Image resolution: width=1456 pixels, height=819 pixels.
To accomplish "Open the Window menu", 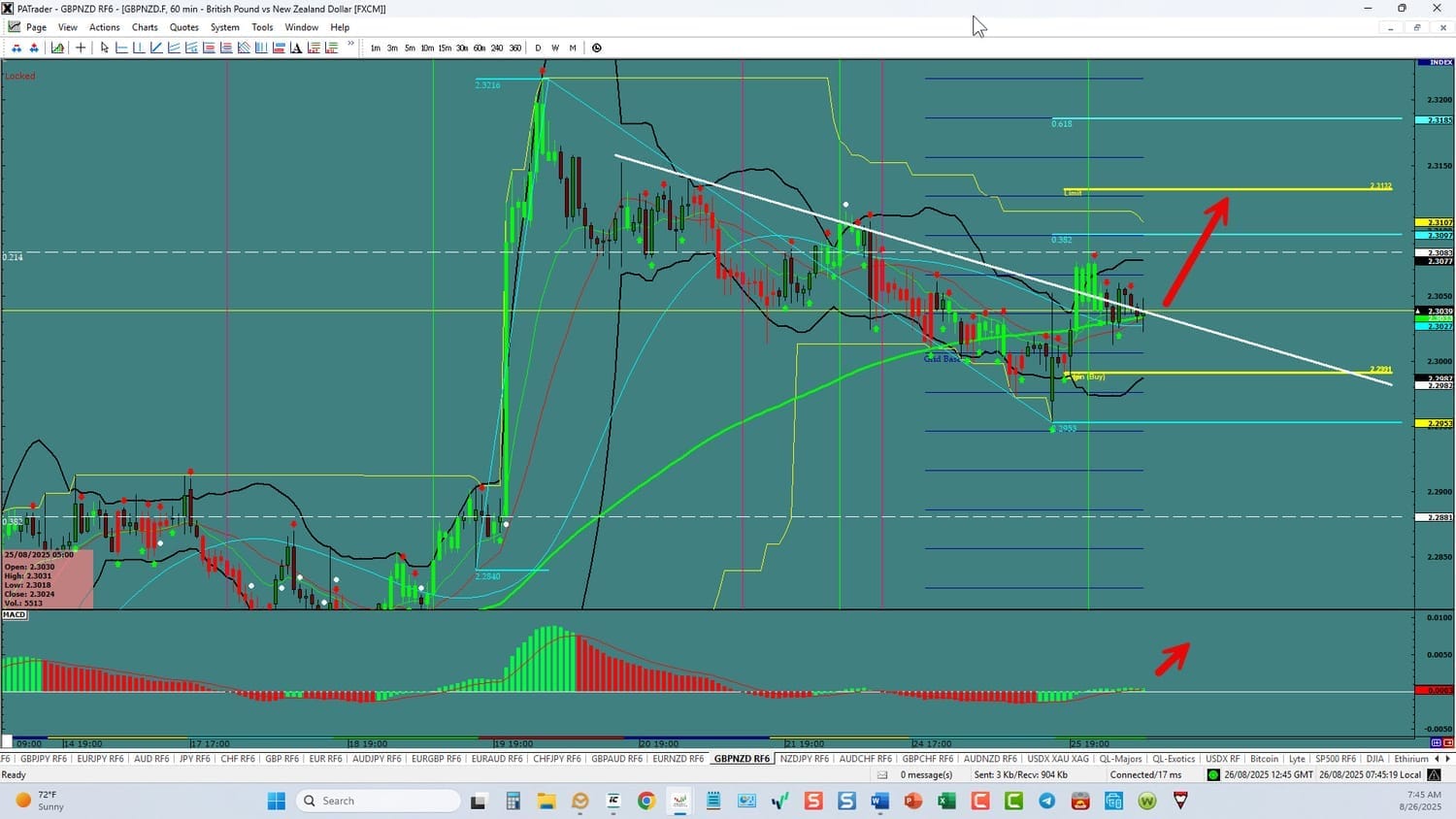I will [x=302, y=27].
